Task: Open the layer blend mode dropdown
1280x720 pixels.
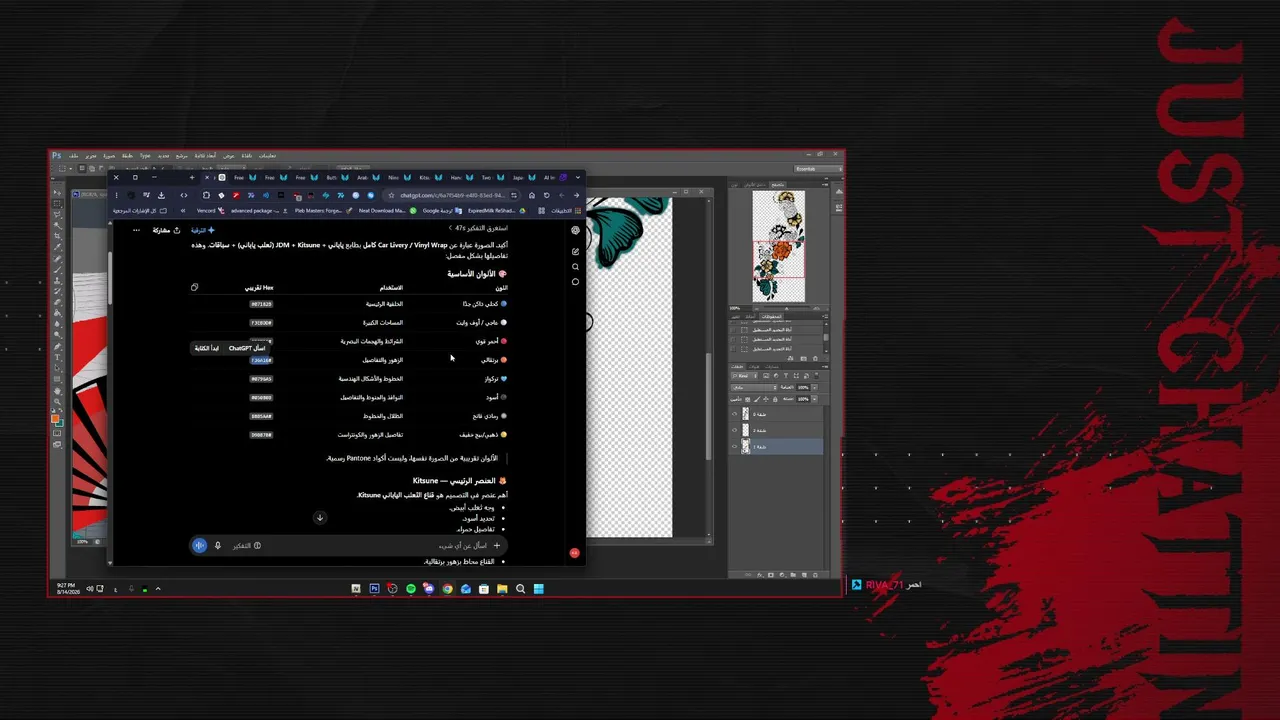Action: point(754,387)
